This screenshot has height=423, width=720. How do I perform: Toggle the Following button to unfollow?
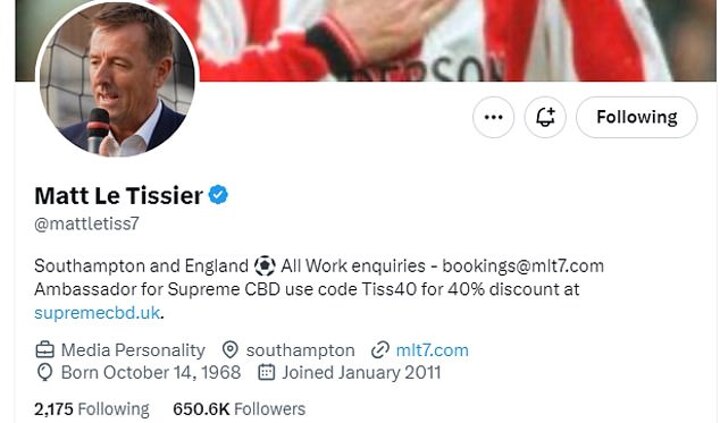coord(636,117)
